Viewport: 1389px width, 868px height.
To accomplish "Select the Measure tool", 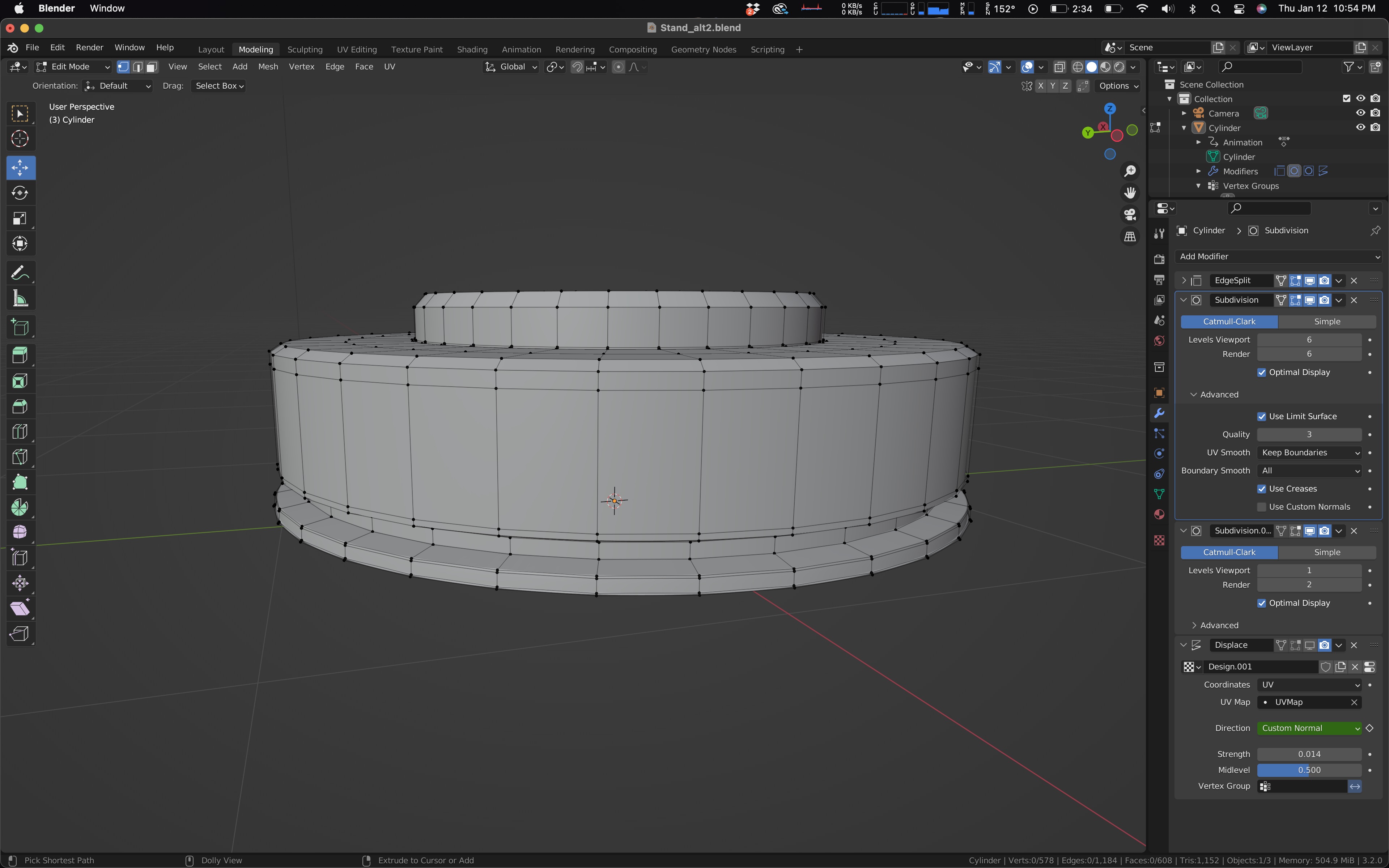I will pos(20,298).
